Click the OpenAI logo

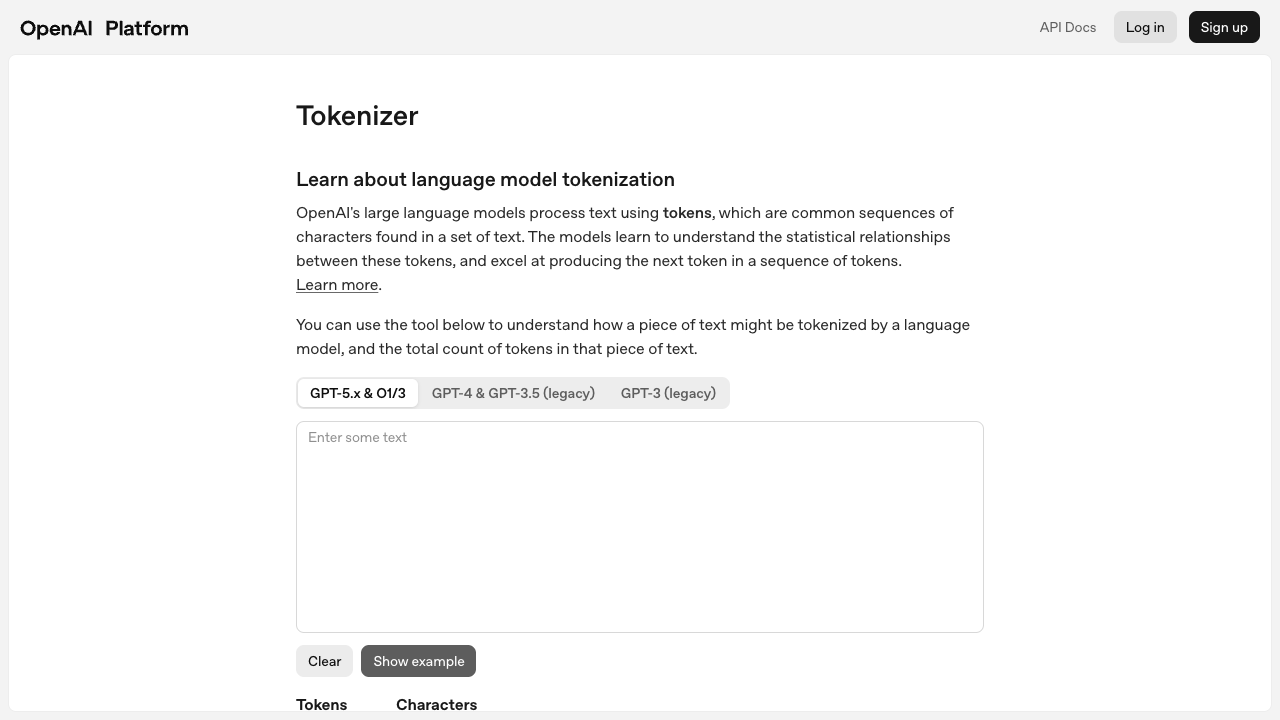[x=56, y=28]
